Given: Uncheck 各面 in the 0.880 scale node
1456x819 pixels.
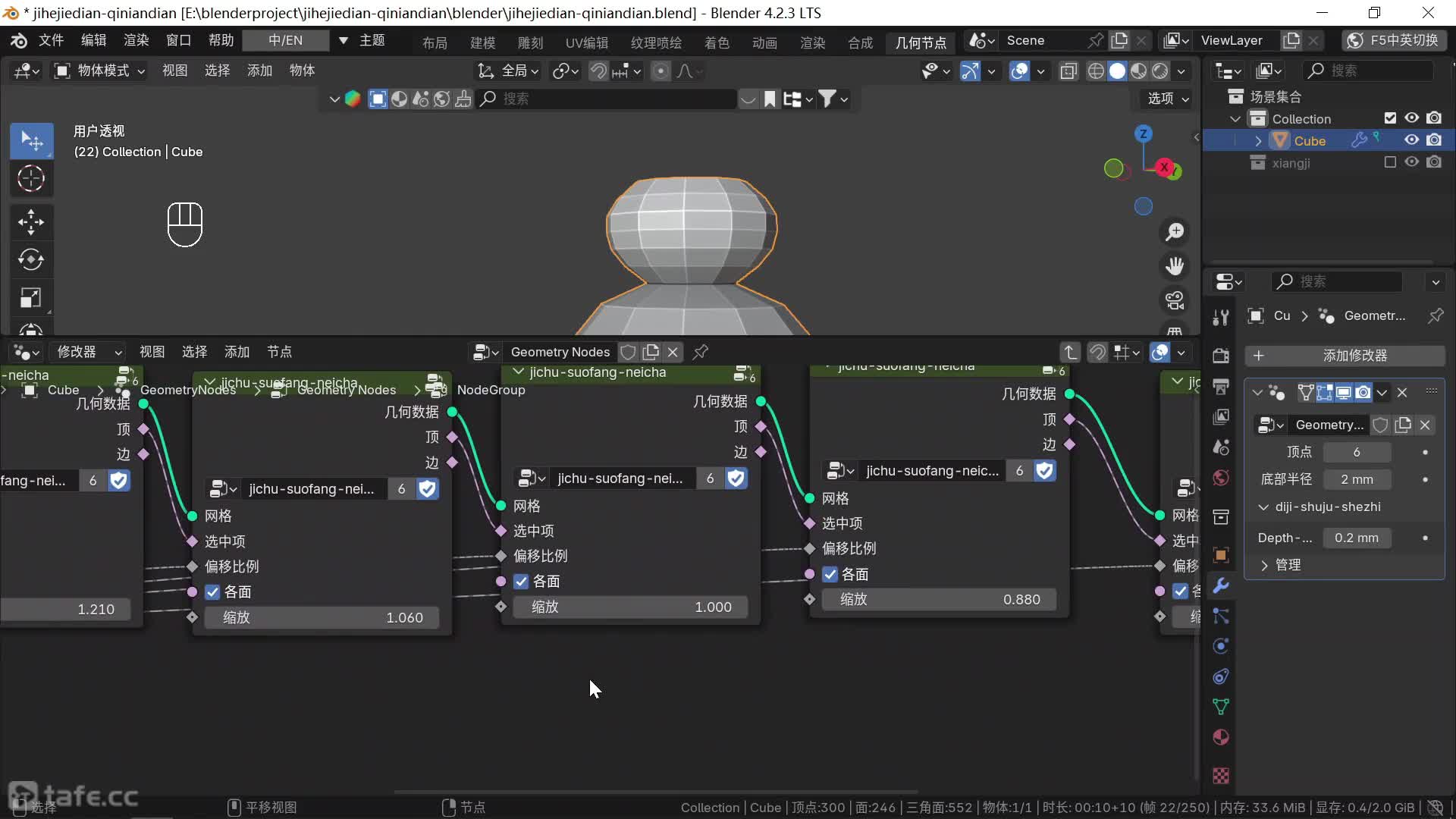Looking at the screenshot, I should [830, 574].
